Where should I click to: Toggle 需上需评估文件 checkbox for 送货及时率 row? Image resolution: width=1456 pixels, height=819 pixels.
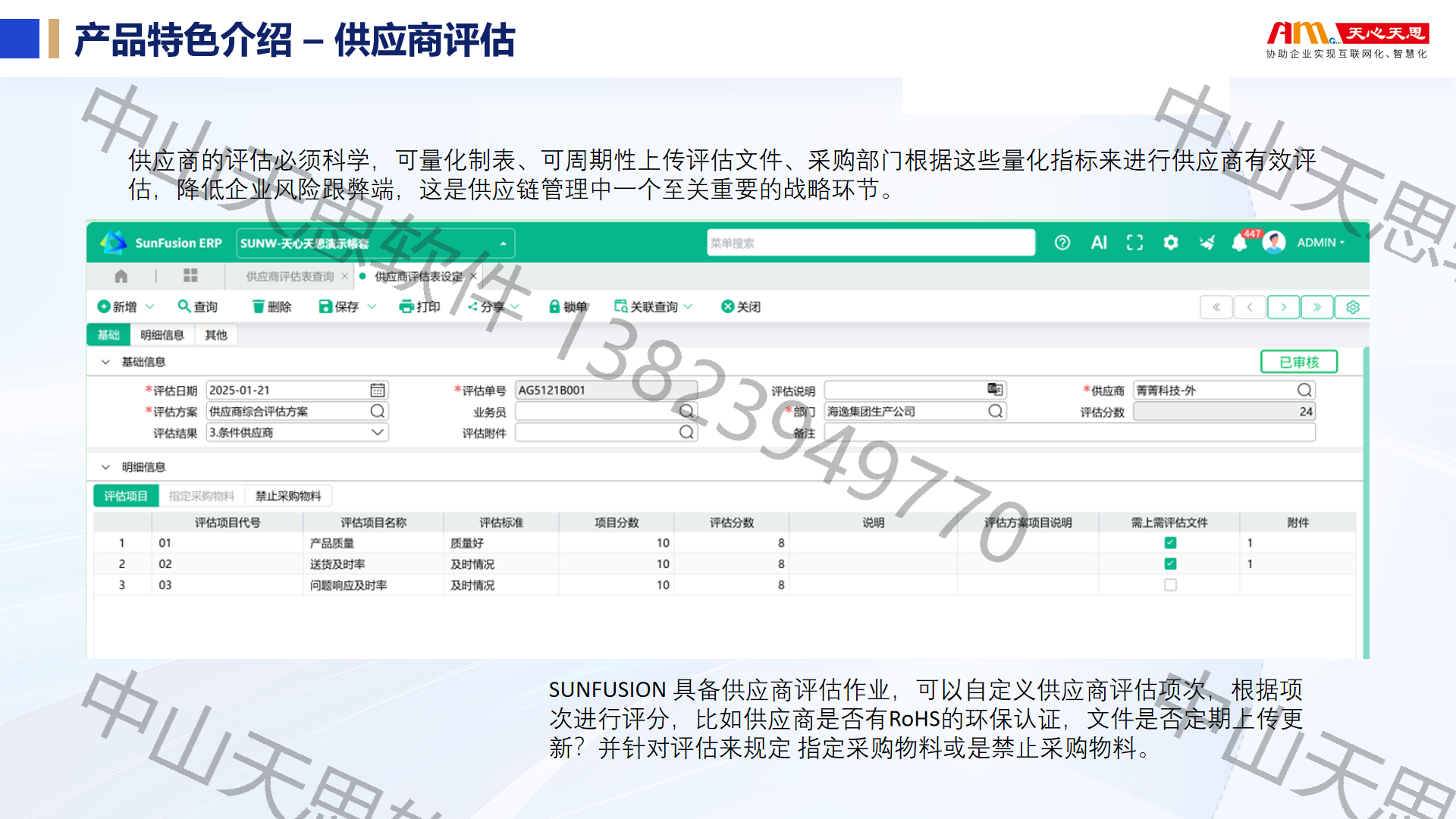tap(1170, 563)
